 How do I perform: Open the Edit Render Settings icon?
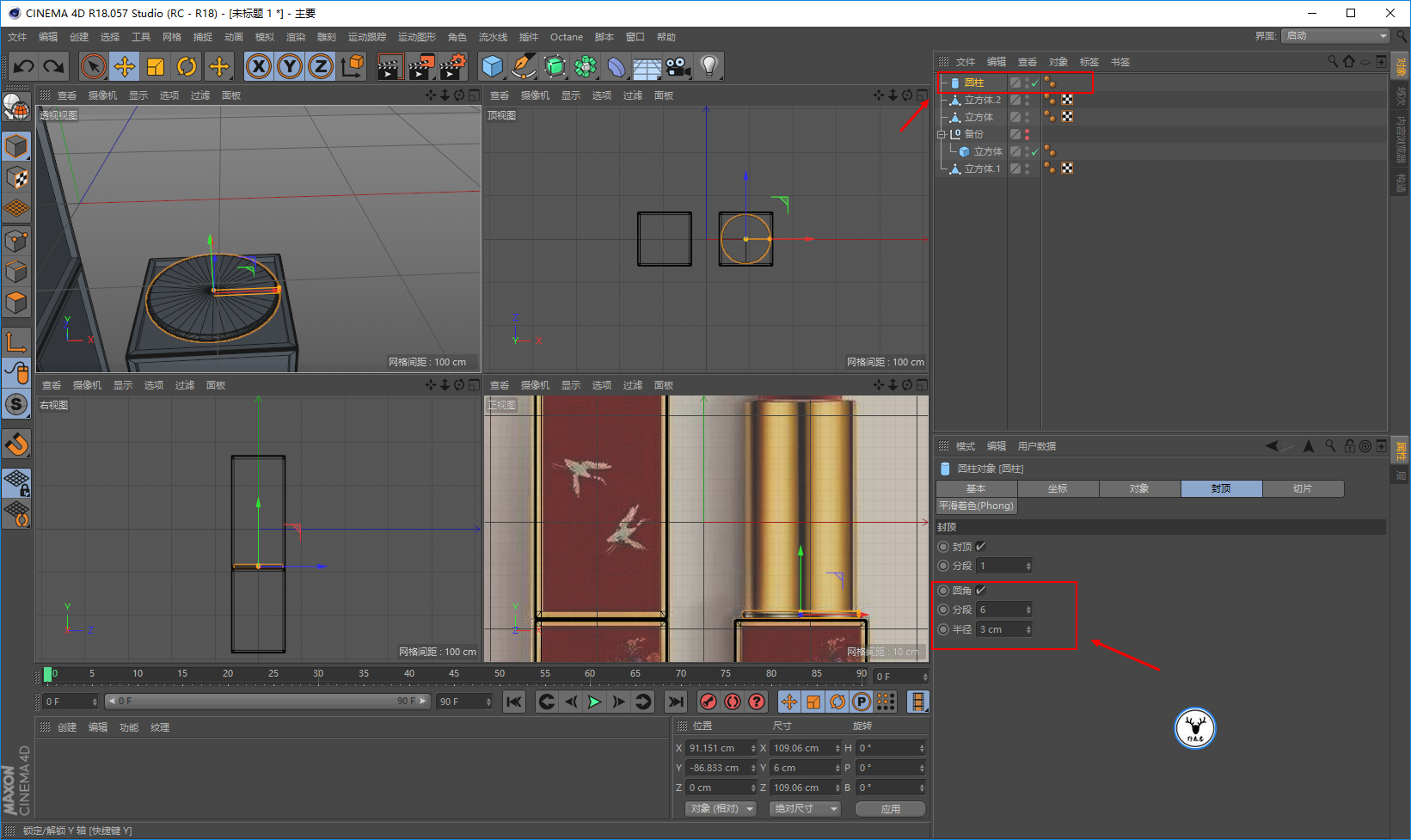point(452,66)
